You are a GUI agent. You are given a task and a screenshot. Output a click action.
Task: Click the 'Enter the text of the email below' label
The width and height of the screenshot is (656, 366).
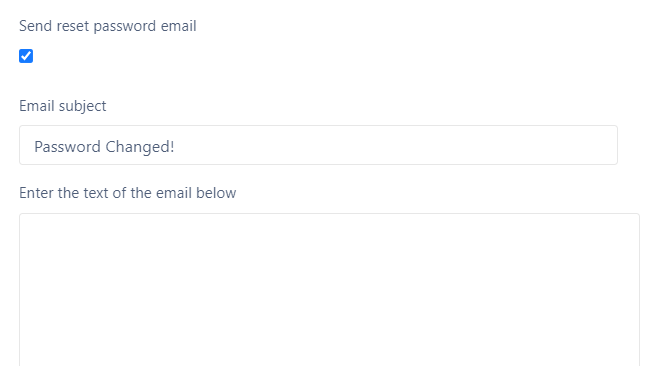pyautogui.click(x=128, y=193)
